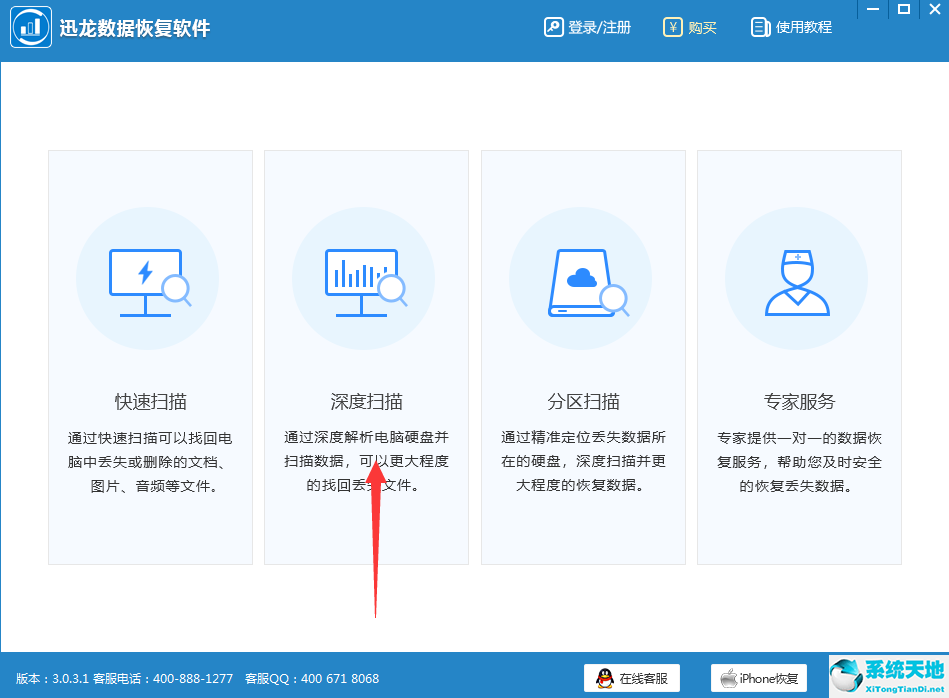Select the 深度扫描 card
Image resolution: width=949 pixels, height=698 pixels.
click(x=366, y=356)
